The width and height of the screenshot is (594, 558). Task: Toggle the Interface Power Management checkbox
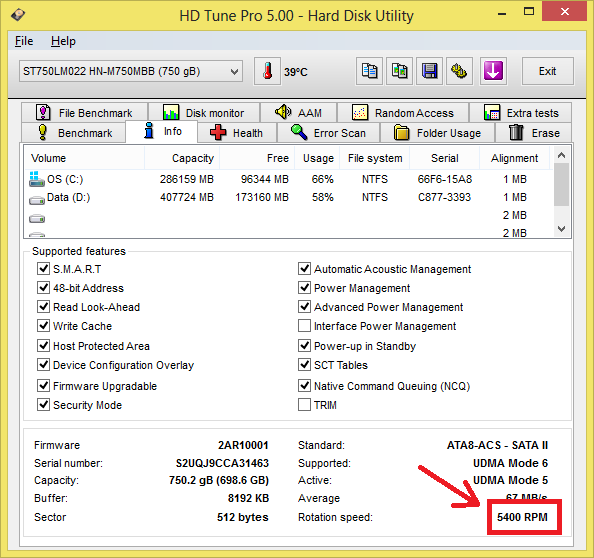304,326
